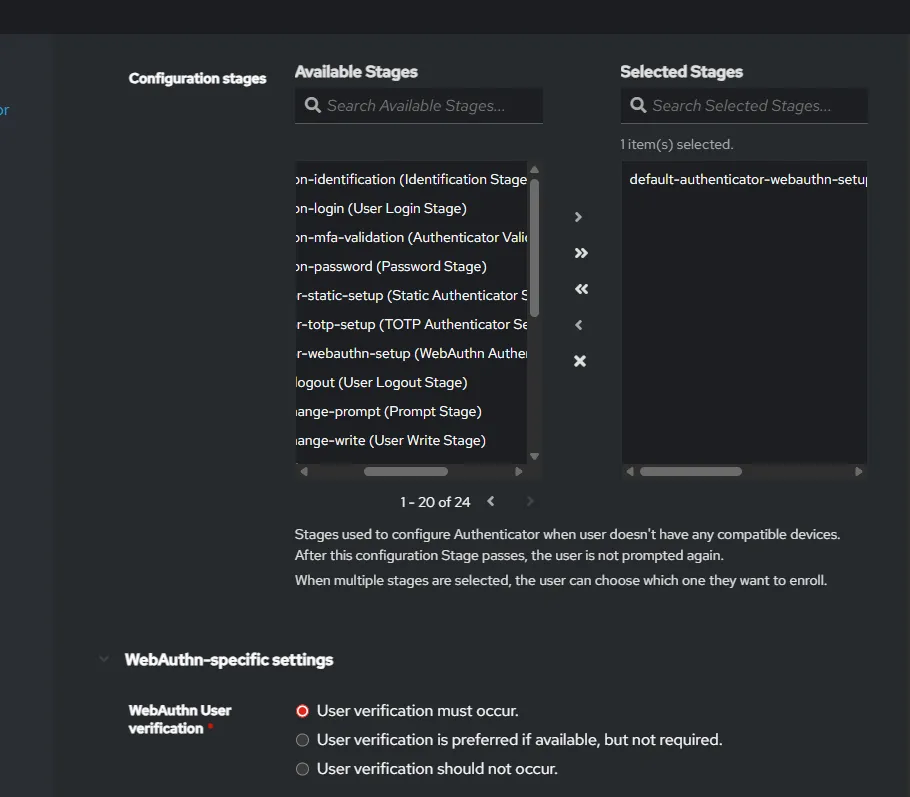910x797 pixels.
Task: Select 'User verification must occur' radio option
Action: (x=302, y=711)
